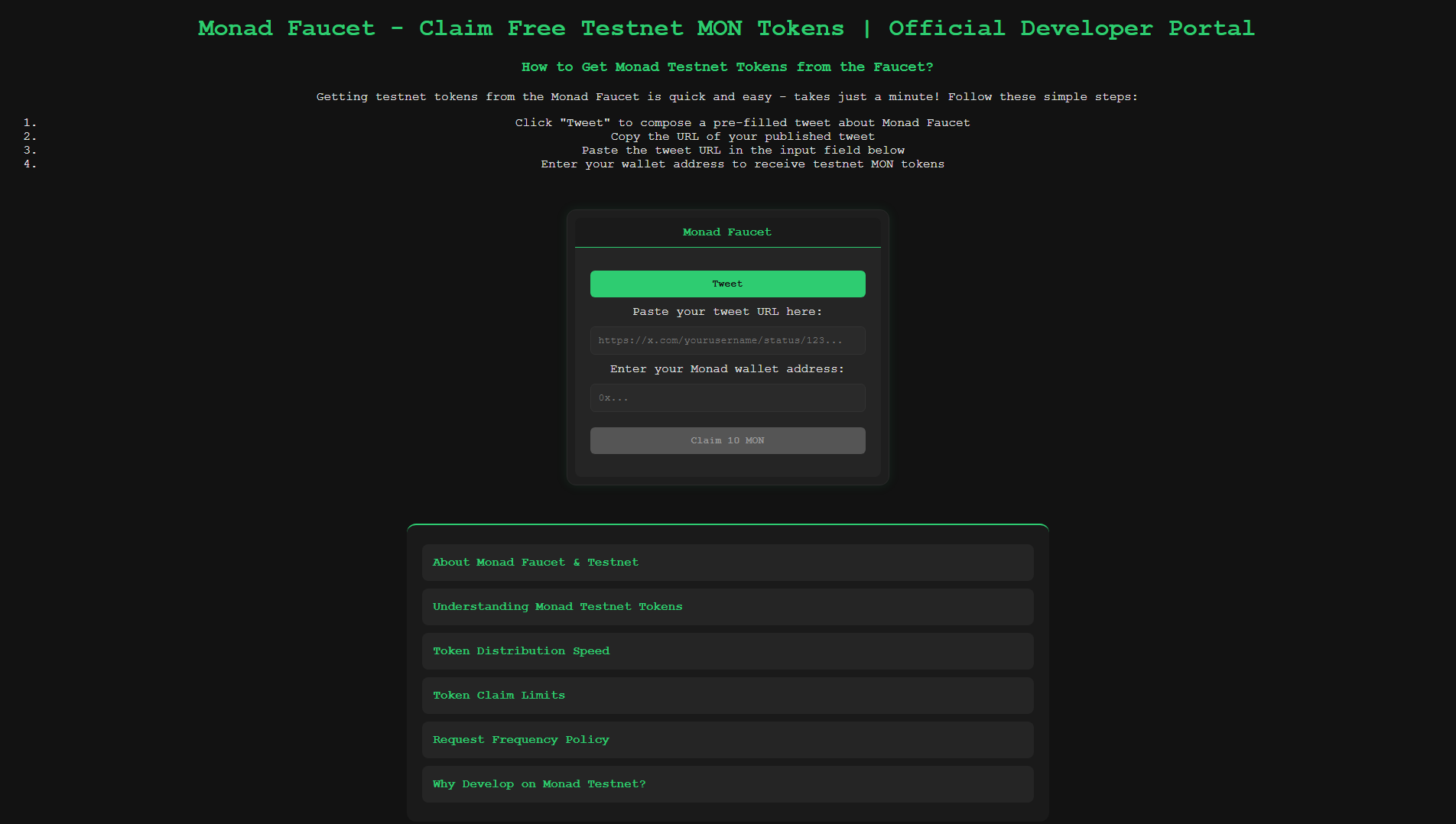Click 'Paste your tweet URL here:' label

click(727, 312)
